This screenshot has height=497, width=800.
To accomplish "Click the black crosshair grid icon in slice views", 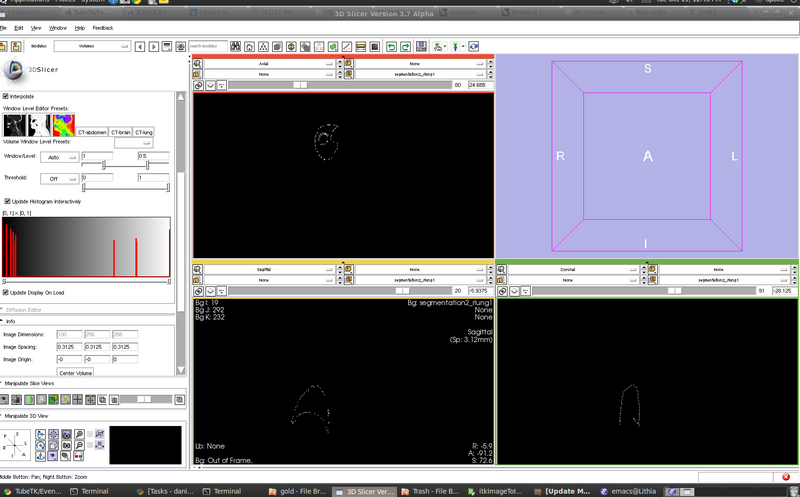I will pos(78,400).
